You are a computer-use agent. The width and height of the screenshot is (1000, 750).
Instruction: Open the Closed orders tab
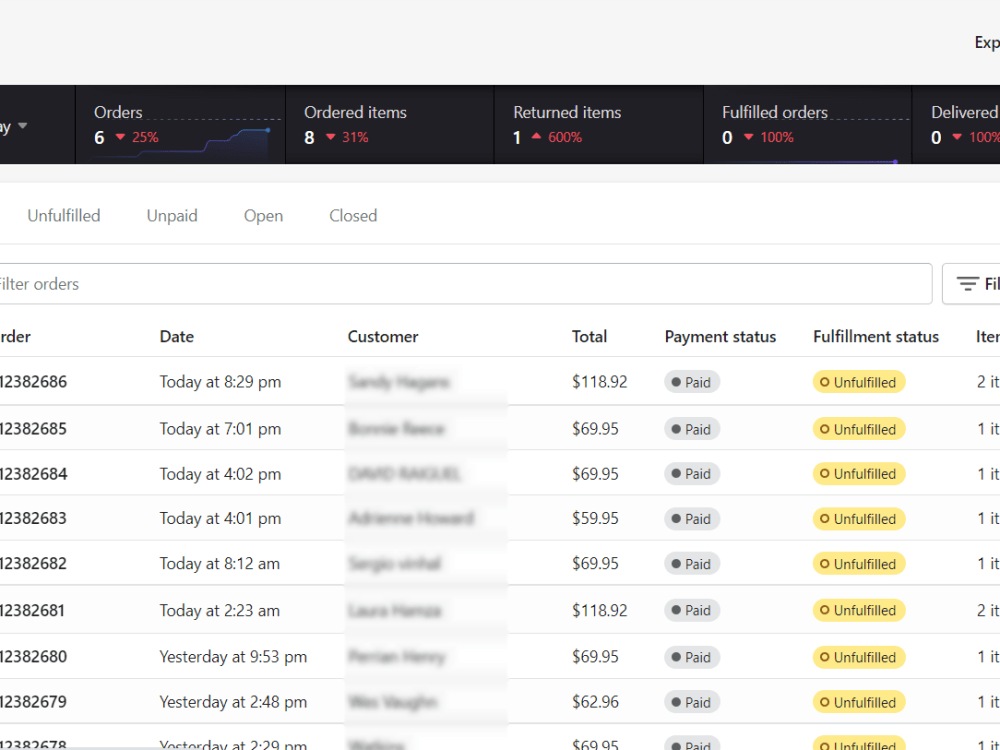353,215
